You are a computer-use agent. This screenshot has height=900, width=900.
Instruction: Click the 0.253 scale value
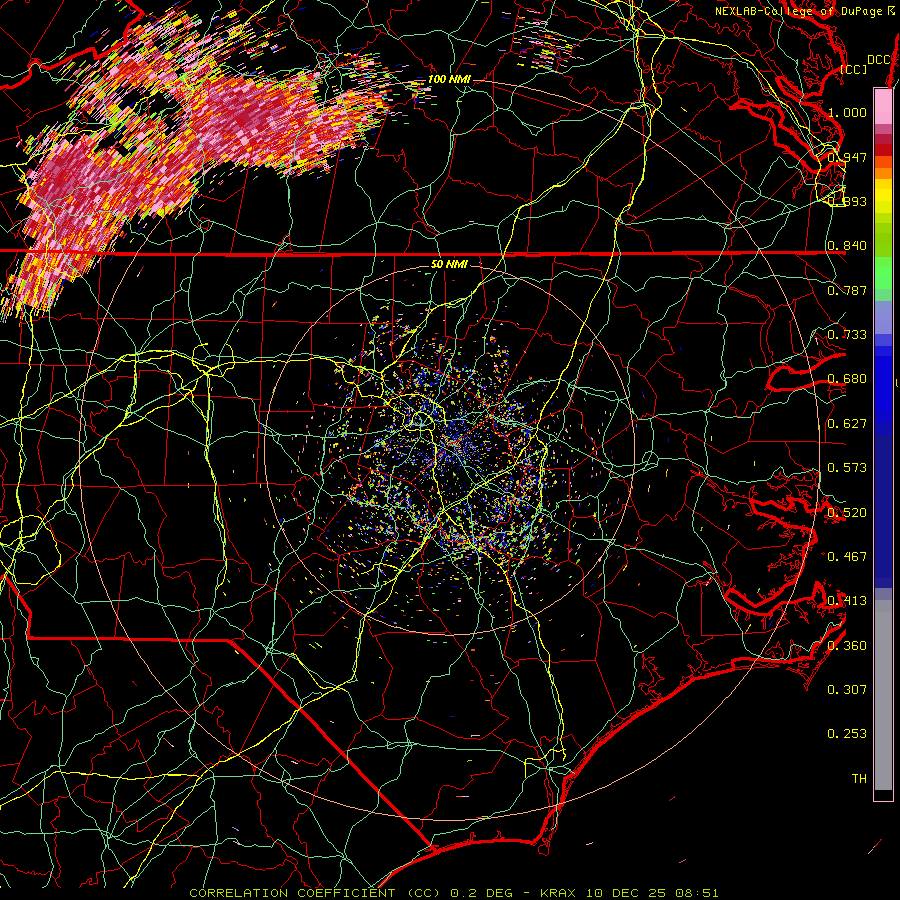tap(847, 734)
